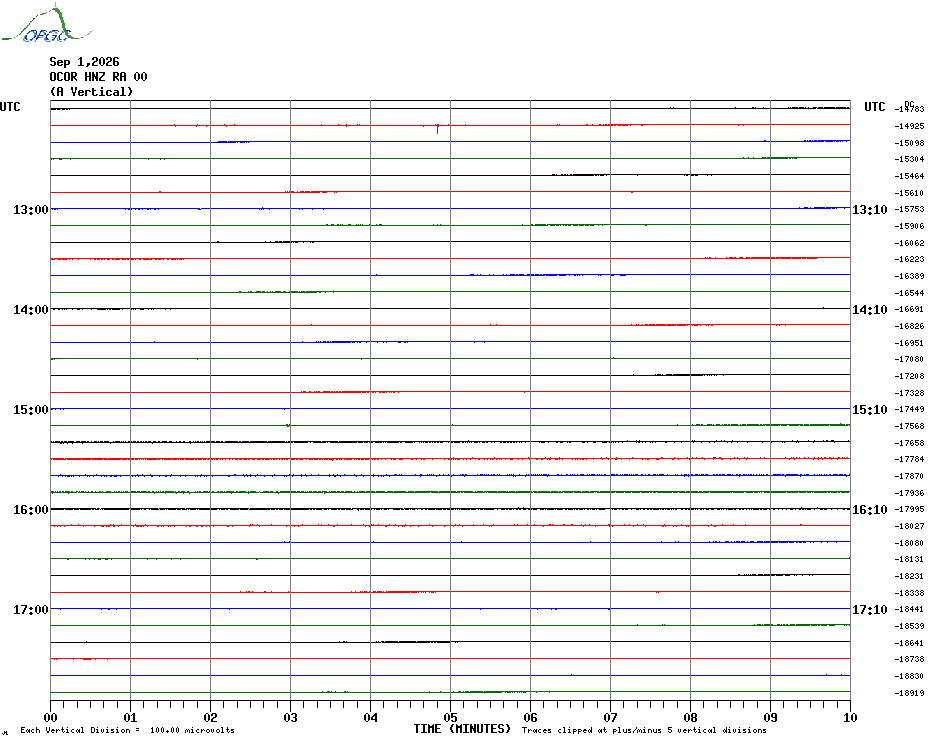Image resolution: width=930 pixels, height=744 pixels.
Task: Click the 15:00 left time label
Action: [31, 410]
